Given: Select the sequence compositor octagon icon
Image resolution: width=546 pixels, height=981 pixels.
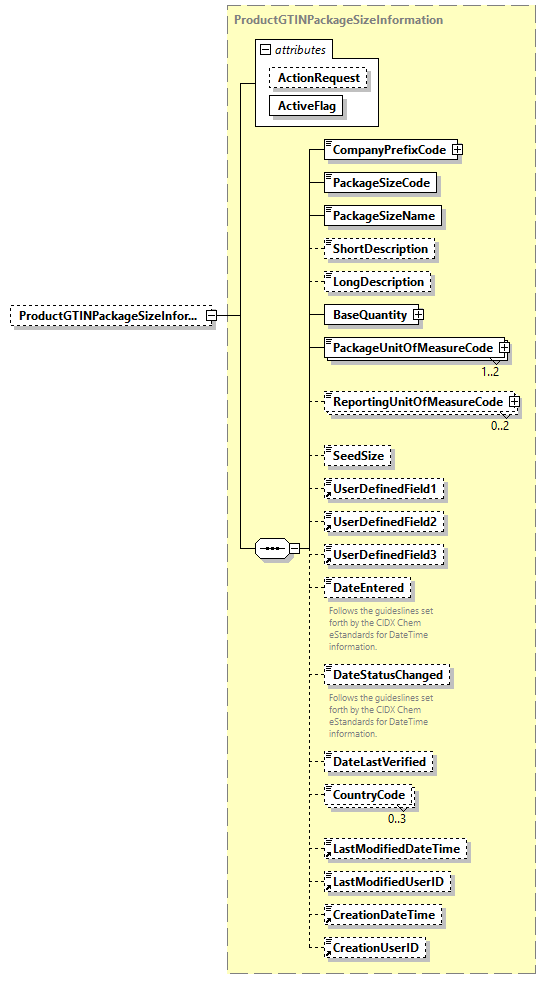Looking at the screenshot, I should click(272, 549).
